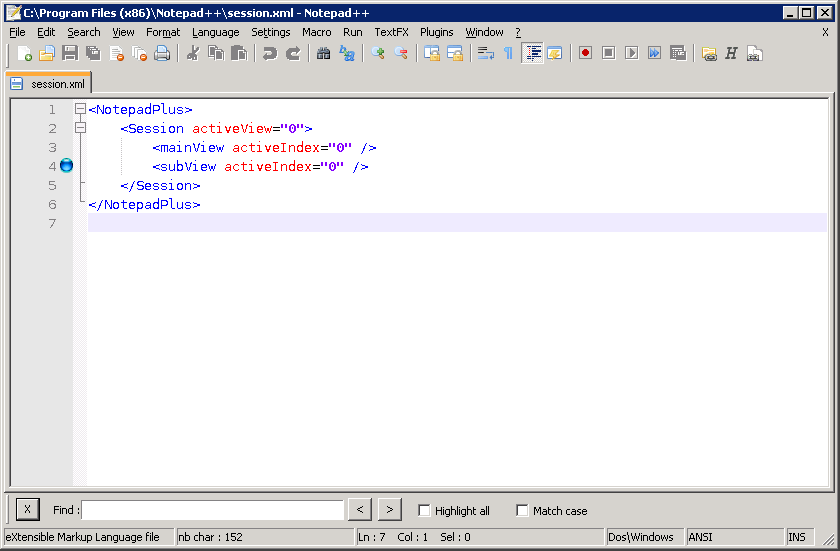Image resolution: width=840 pixels, height=551 pixels.
Task: Click the find next '>' button
Action: point(390,510)
